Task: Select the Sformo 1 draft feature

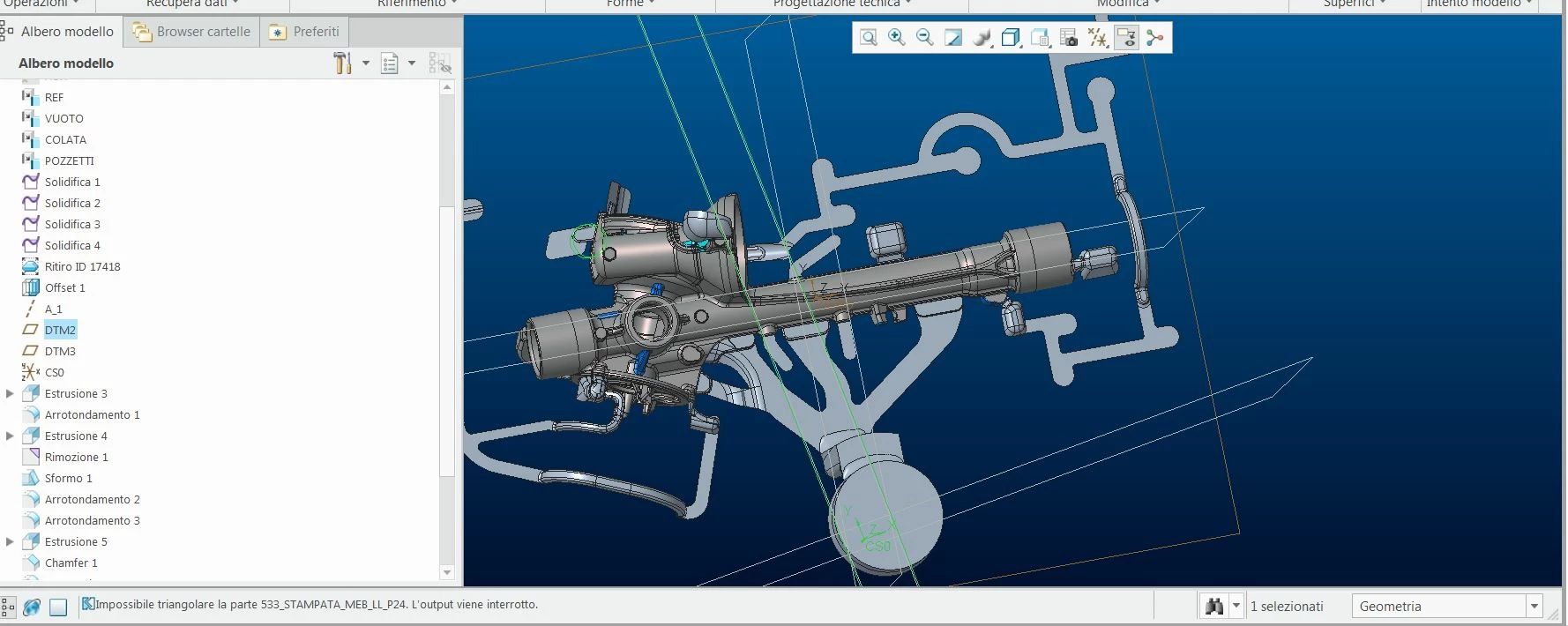Action: 68,478
